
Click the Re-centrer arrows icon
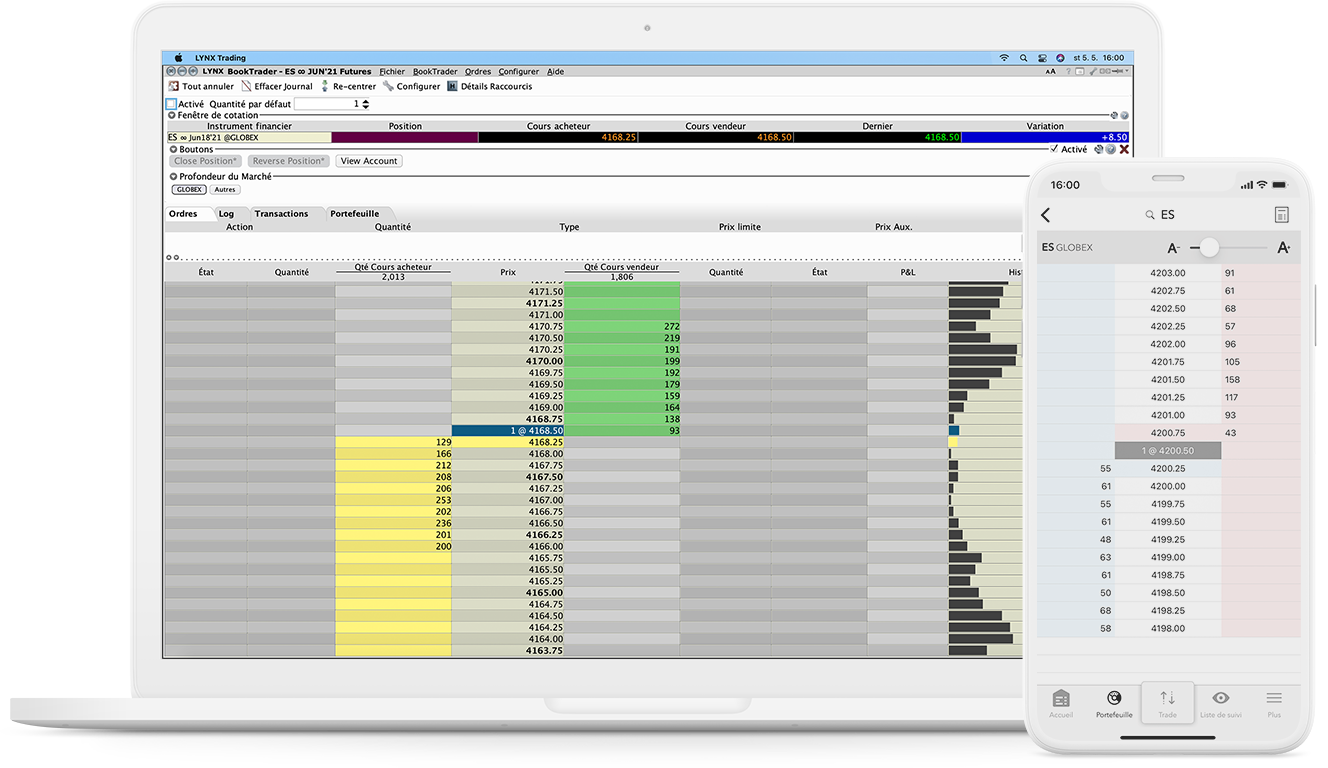click(x=325, y=86)
